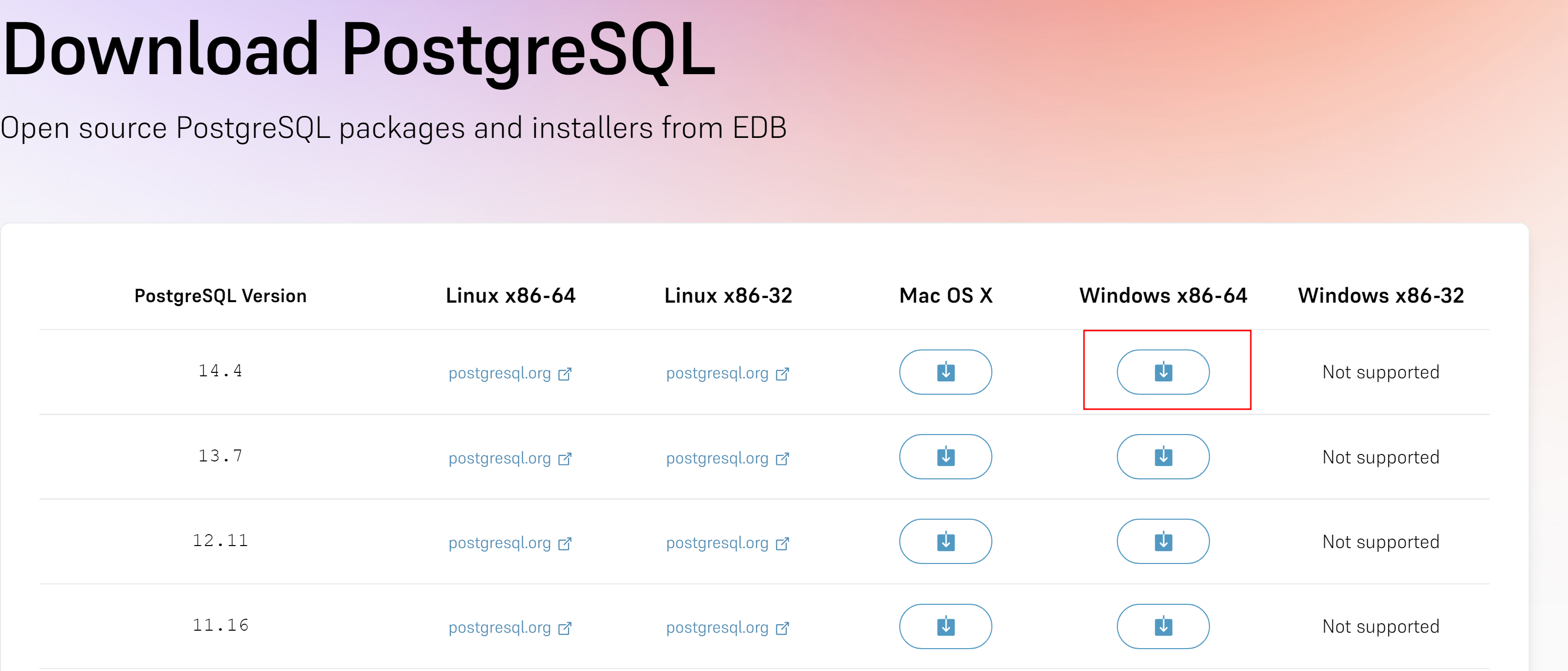The width and height of the screenshot is (1568, 671).
Task: Click the Windows x86-32 column header
Action: 1380,296
